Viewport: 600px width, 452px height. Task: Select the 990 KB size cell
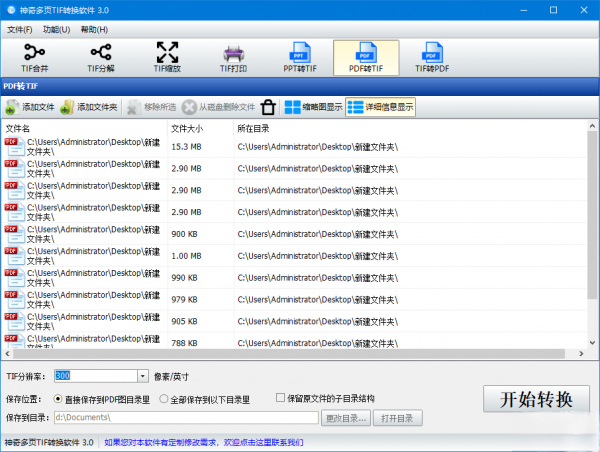(184, 278)
